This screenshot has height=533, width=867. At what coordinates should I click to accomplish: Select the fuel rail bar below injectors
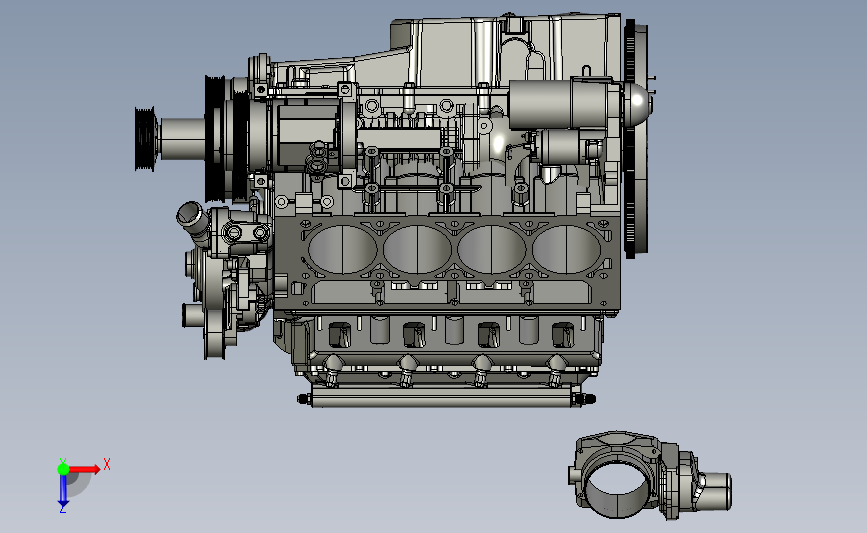pyautogui.click(x=445, y=397)
